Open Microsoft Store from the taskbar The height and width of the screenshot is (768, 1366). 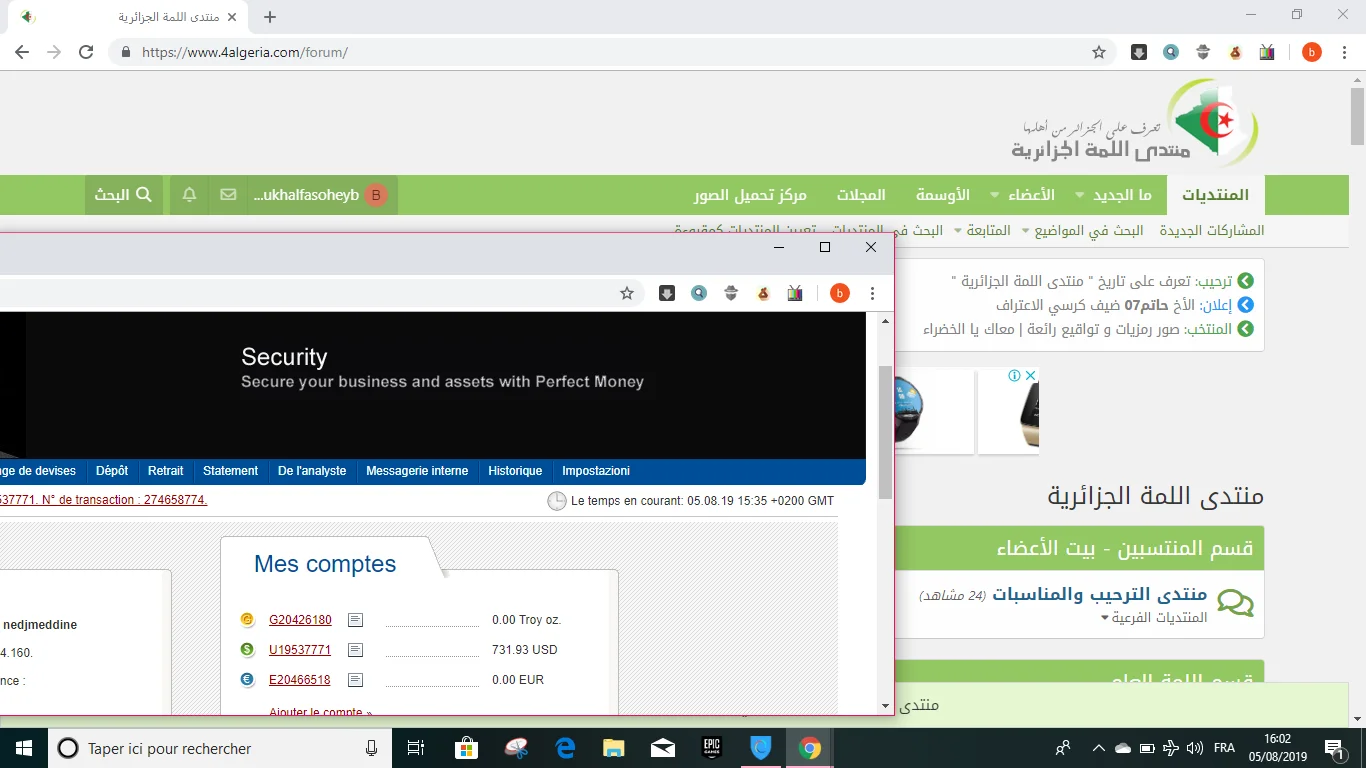pyautogui.click(x=466, y=748)
